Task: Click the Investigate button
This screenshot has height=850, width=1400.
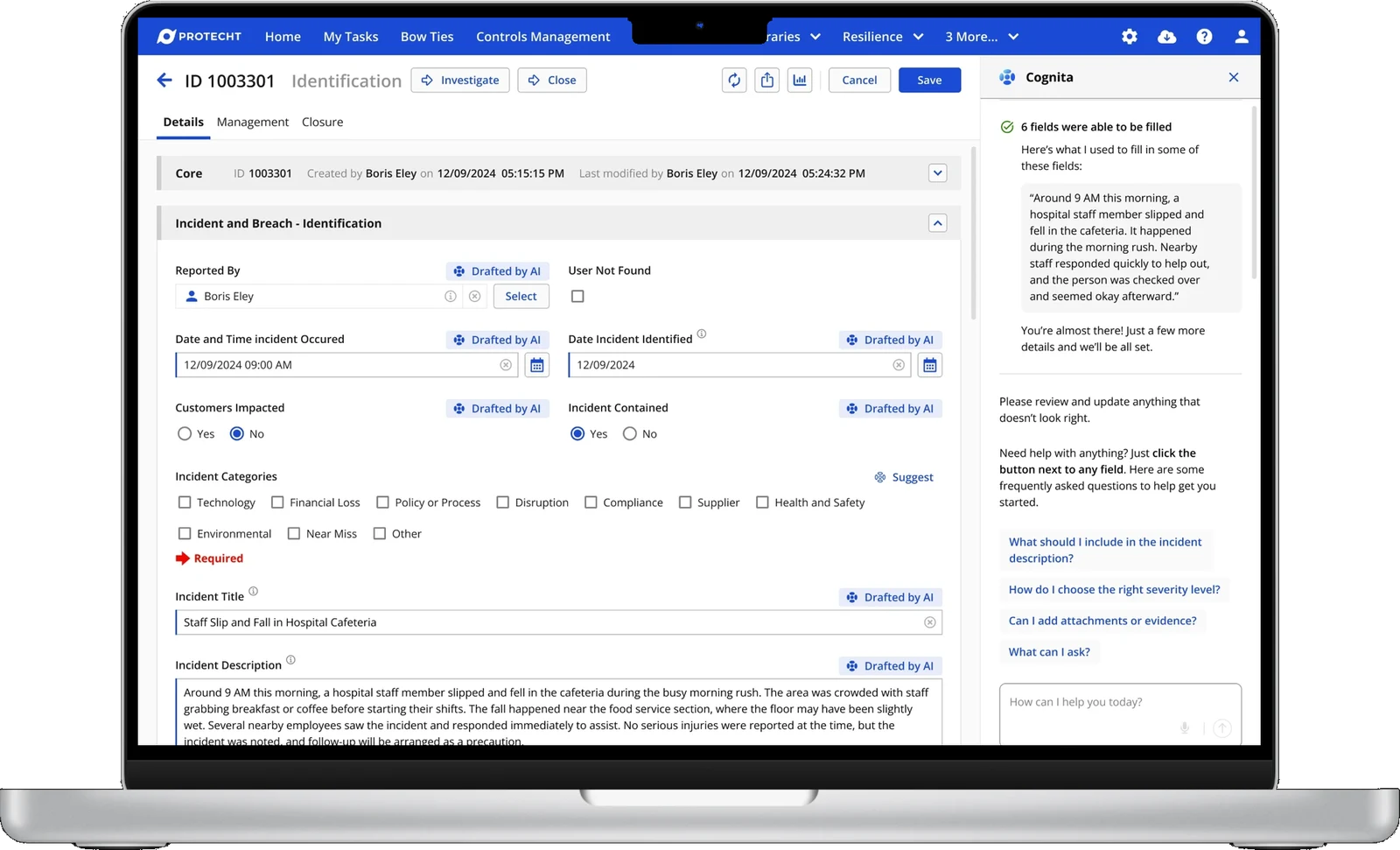Action: pyautogui.click(x=460, y=81)
